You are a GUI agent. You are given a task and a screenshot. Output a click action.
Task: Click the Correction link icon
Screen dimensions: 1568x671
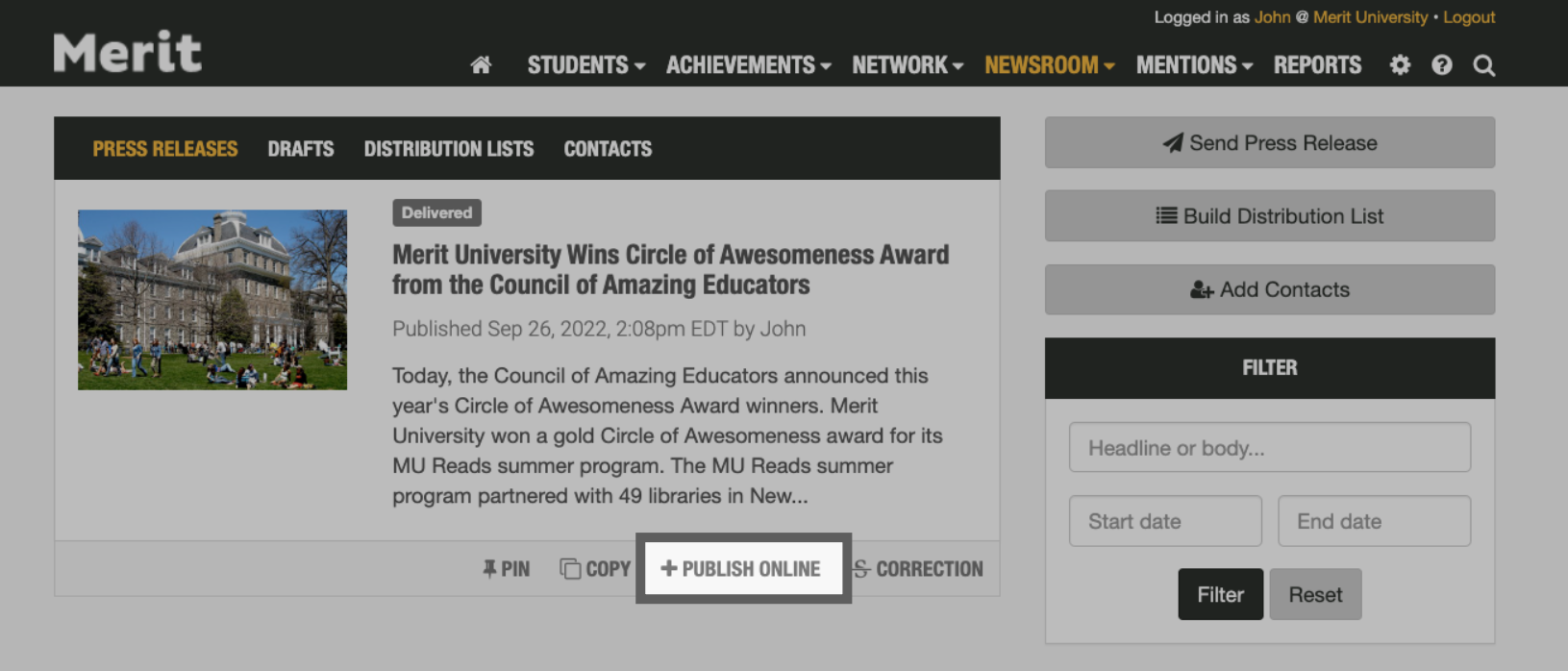pyautogui.click(x=918, y=568)
